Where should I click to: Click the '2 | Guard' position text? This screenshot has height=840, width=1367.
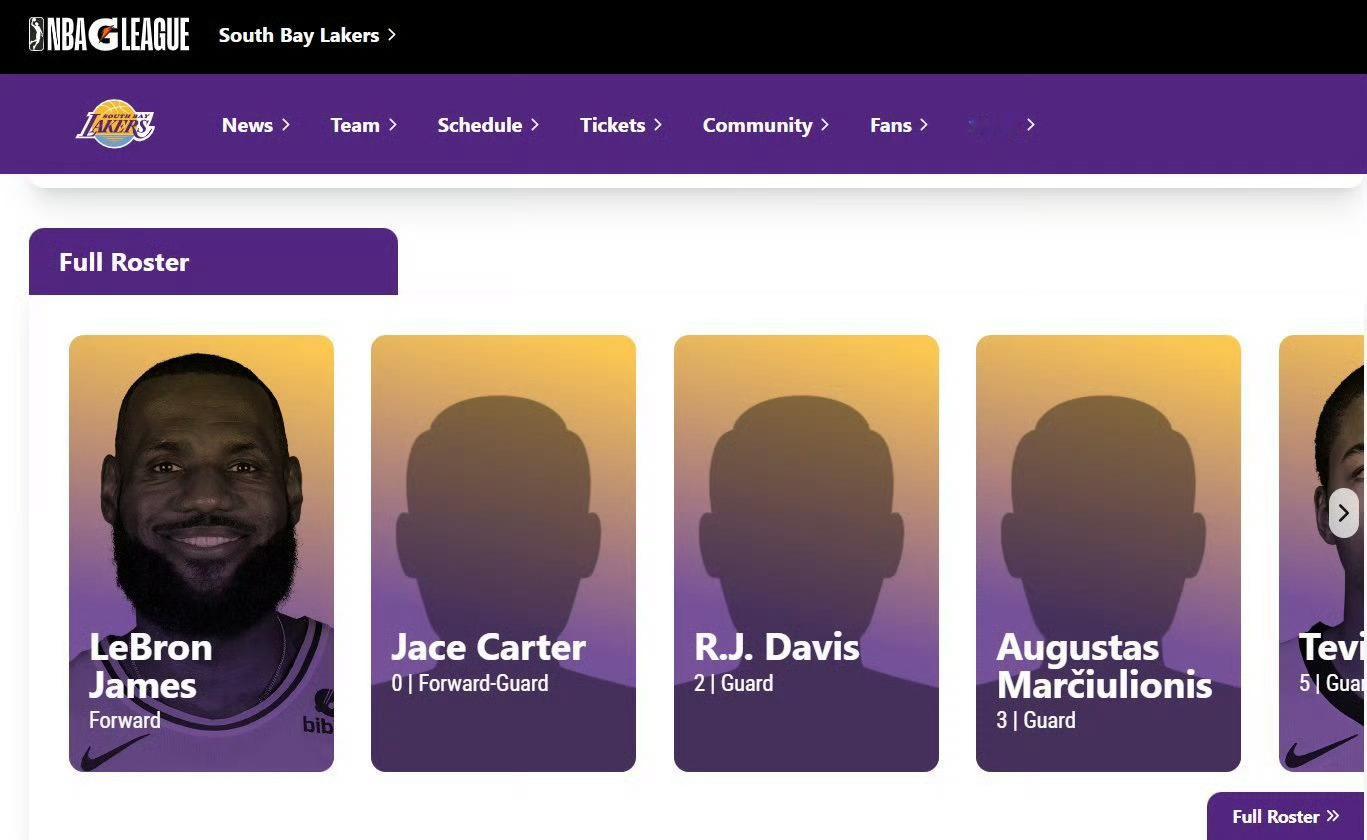[x=734, y=684]
